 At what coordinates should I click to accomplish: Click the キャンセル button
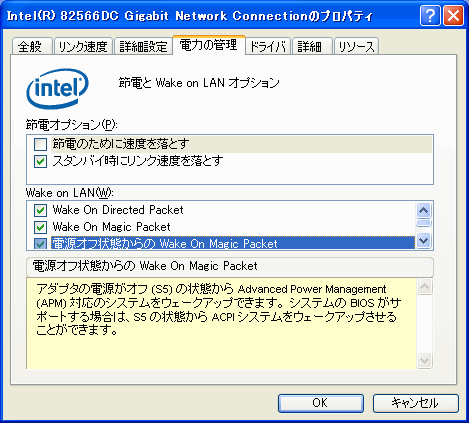click(415, 403)
